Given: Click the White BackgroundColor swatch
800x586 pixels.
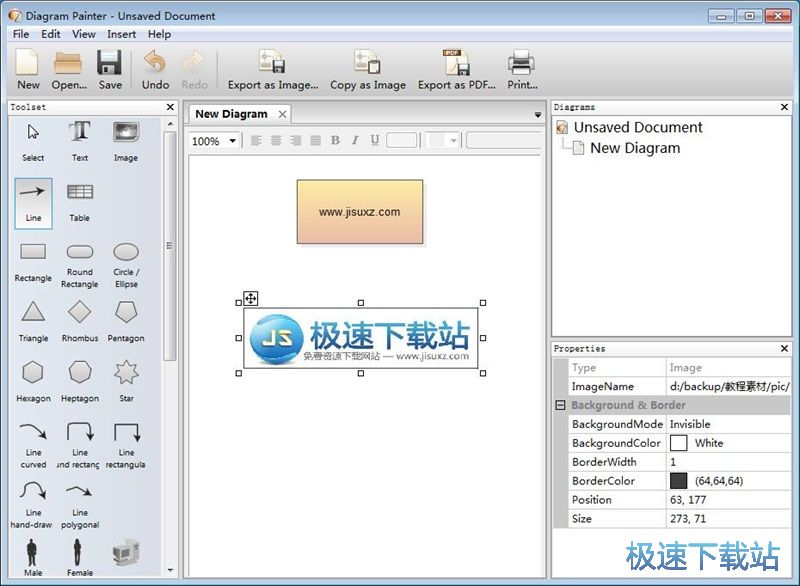Looking at the screenshot, I should pyautogui.click(x=679, y=443).
